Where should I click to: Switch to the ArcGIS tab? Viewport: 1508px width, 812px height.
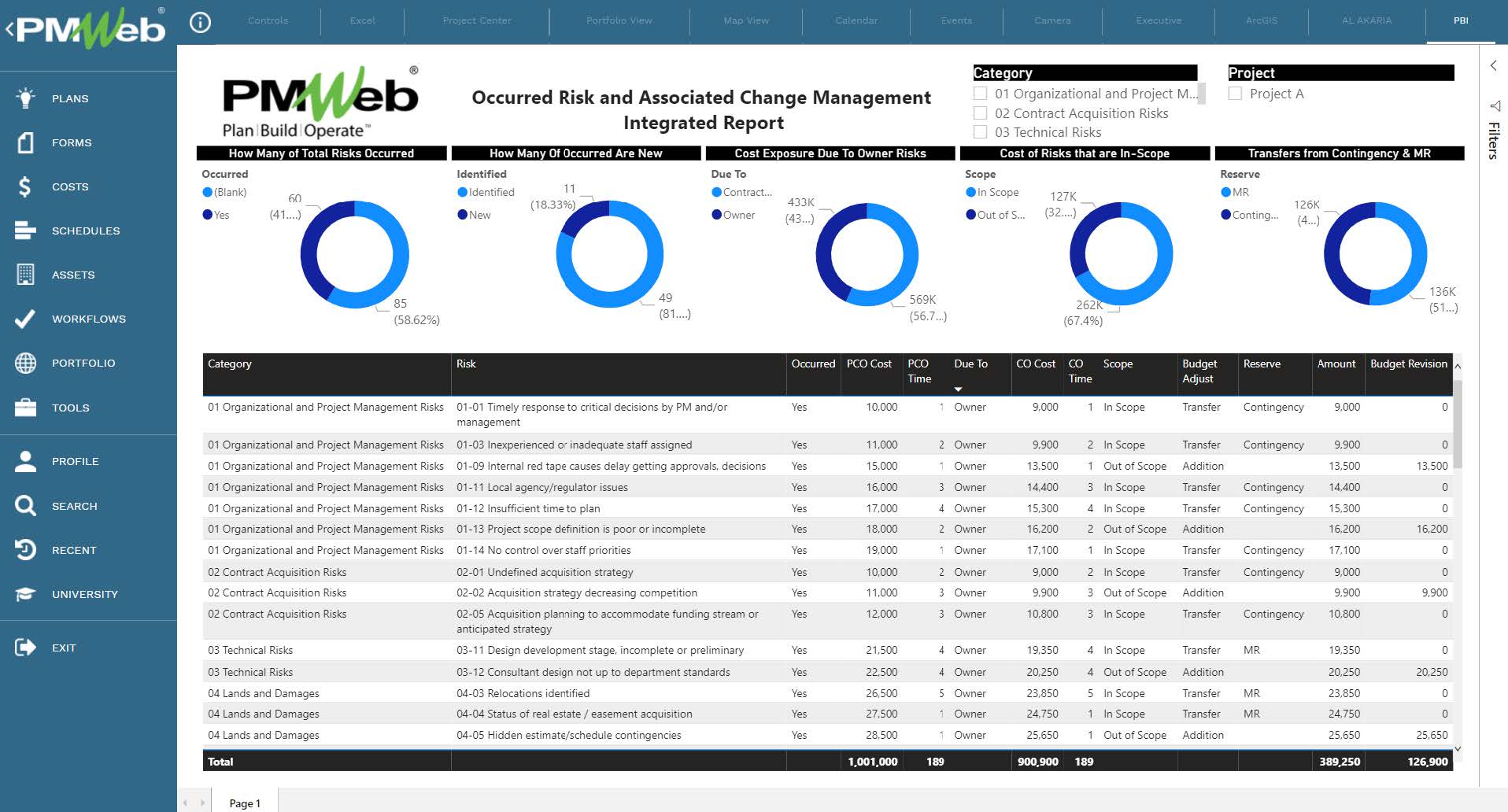pyautogui.click(x=1262, y=20)
